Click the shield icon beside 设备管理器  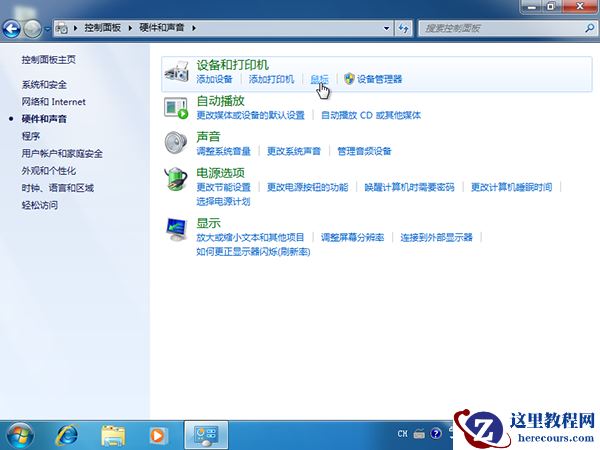pyautogui.click(x=349, y=79)
